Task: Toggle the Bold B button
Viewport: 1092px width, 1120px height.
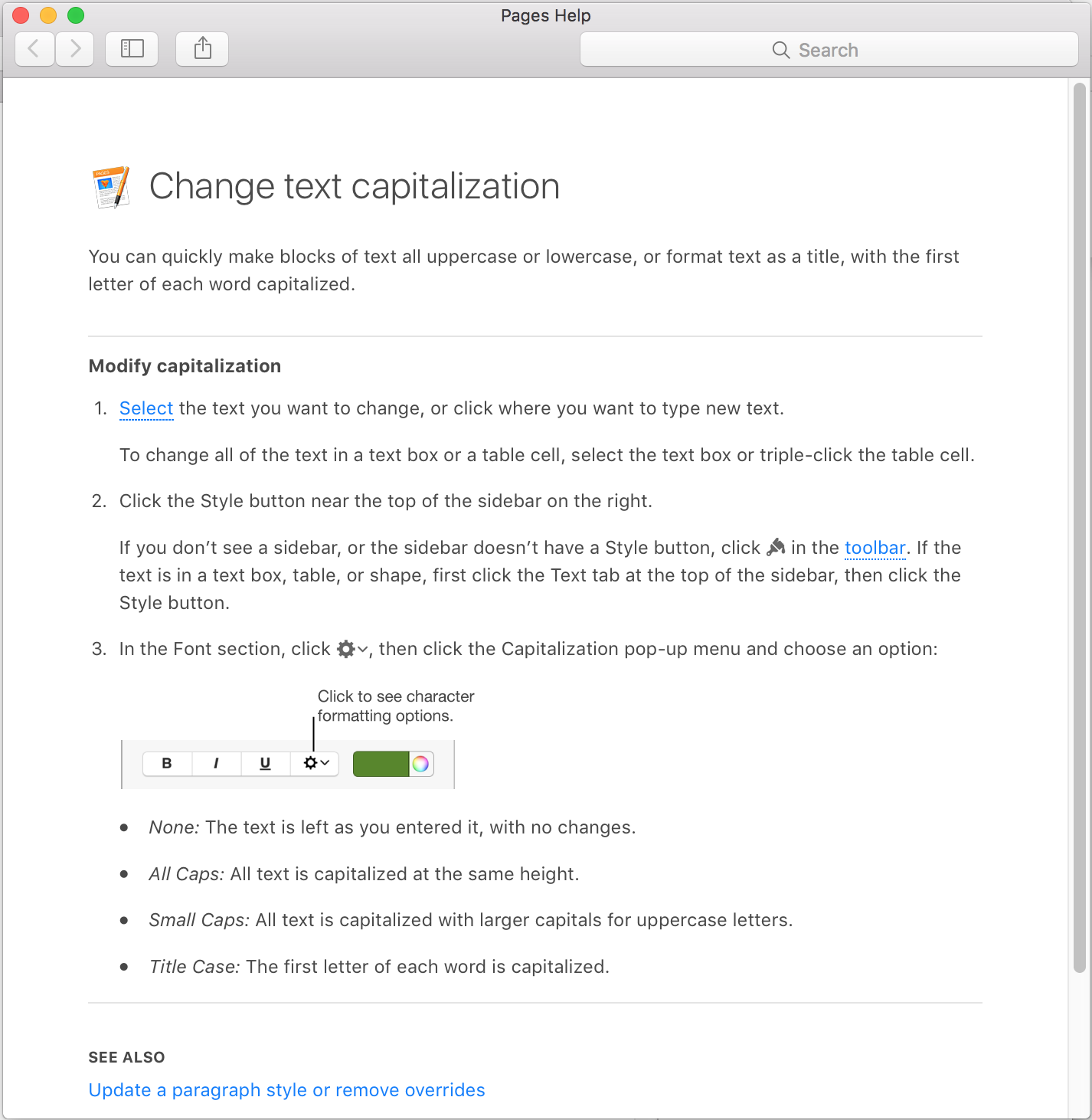Action: click(167, 763)
